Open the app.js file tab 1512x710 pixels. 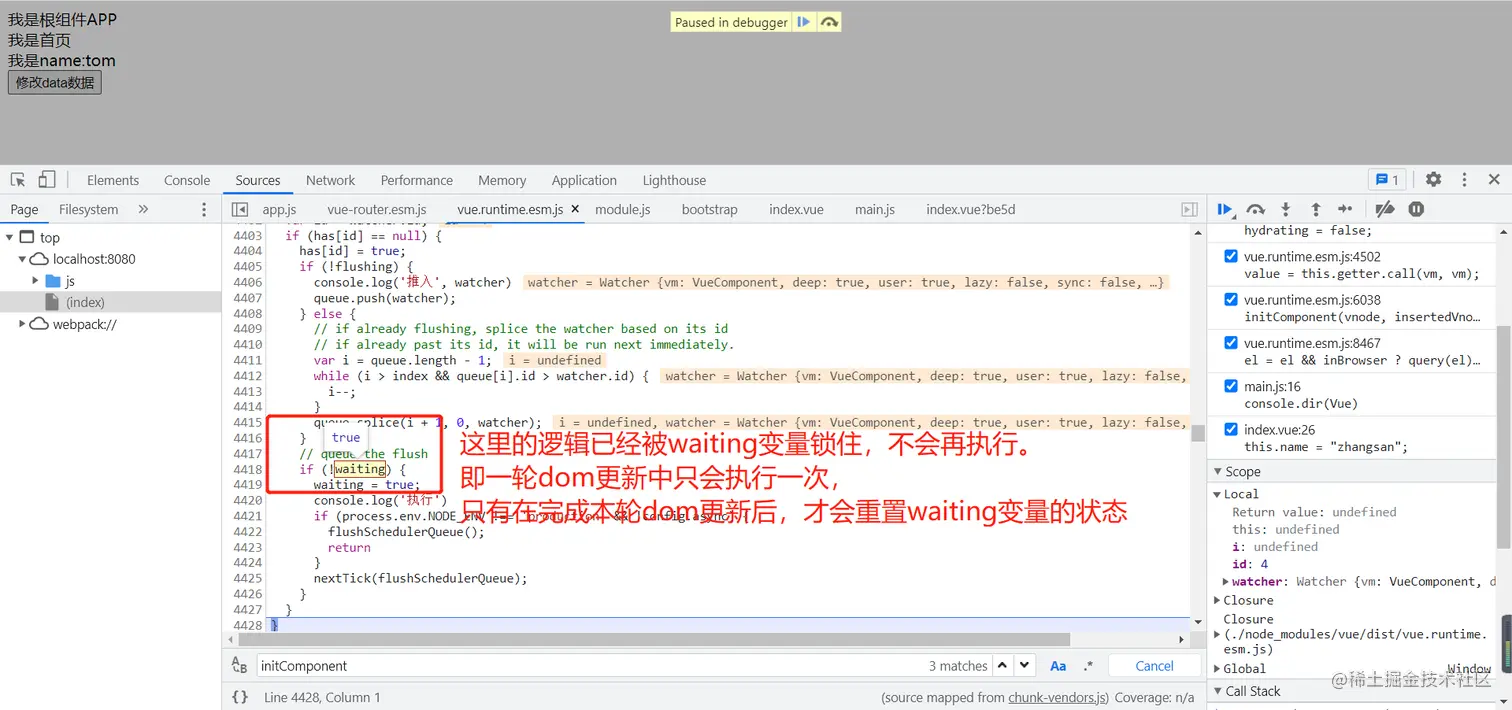279,209
